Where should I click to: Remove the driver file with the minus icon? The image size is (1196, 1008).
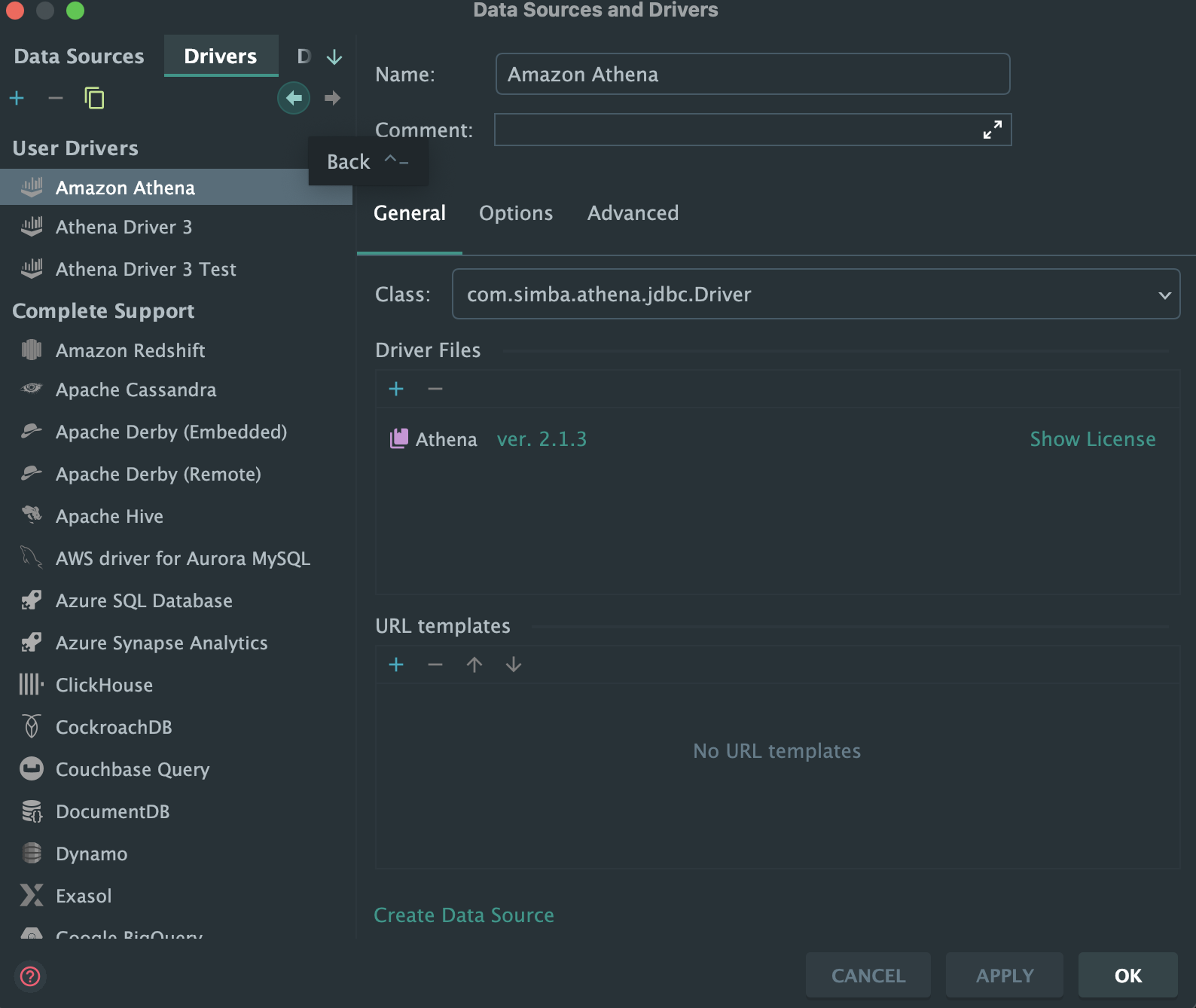435,389
